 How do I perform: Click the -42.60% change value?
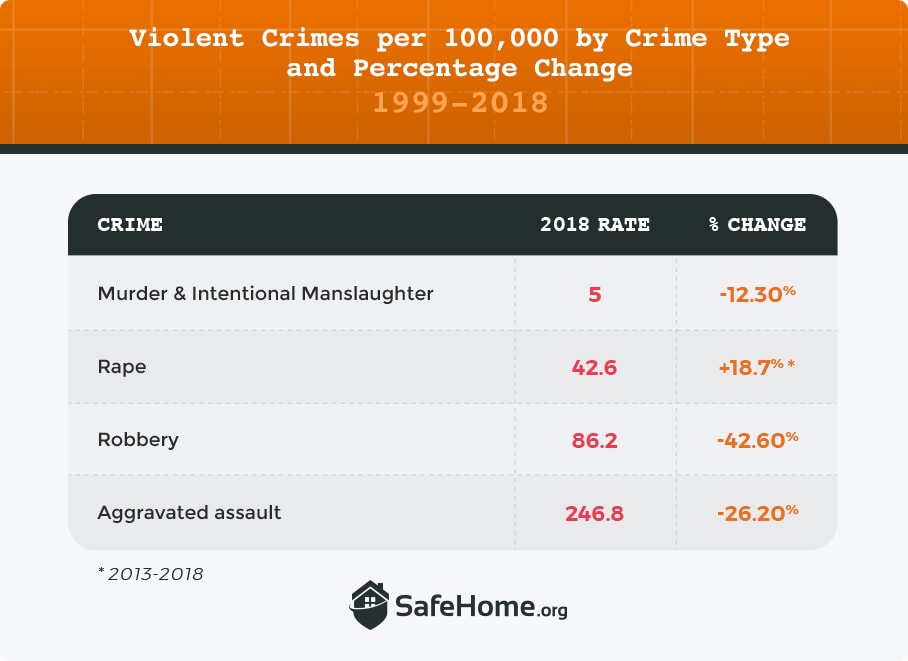757,440
